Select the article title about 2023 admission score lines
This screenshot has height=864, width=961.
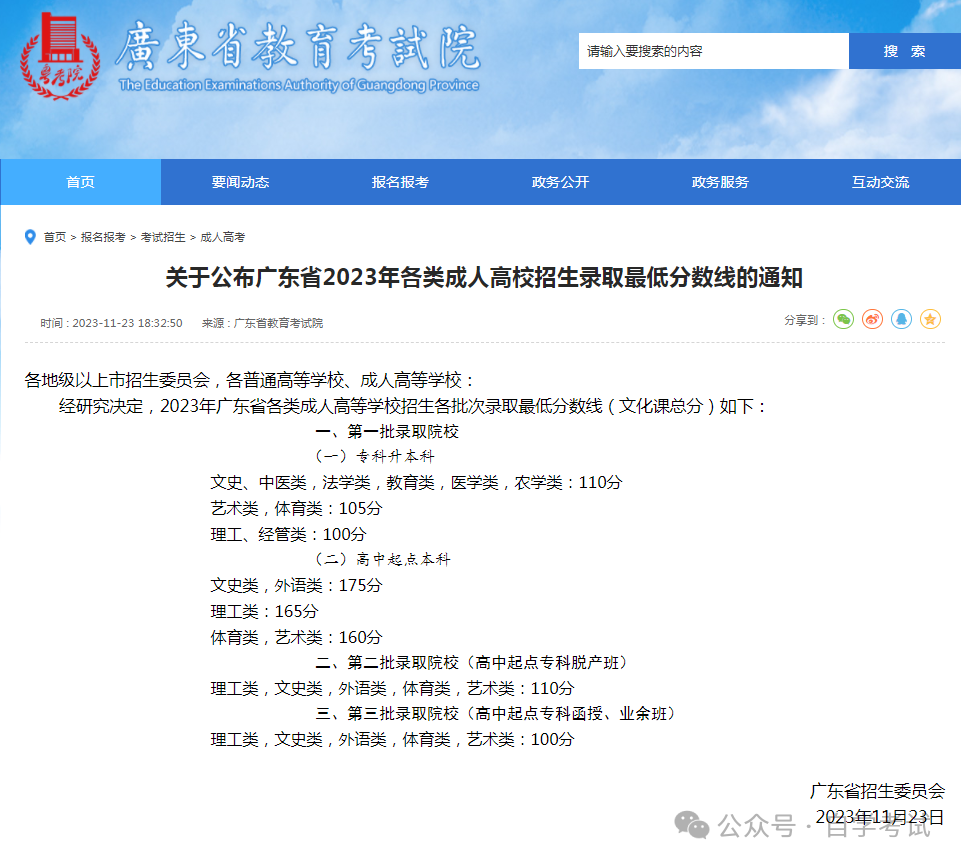tap(480, 275)
